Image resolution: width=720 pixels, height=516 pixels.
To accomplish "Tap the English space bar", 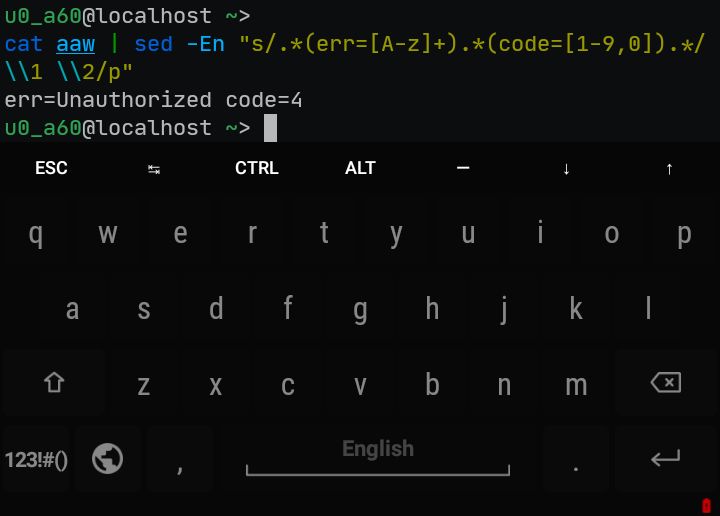I will pos(378,459).
